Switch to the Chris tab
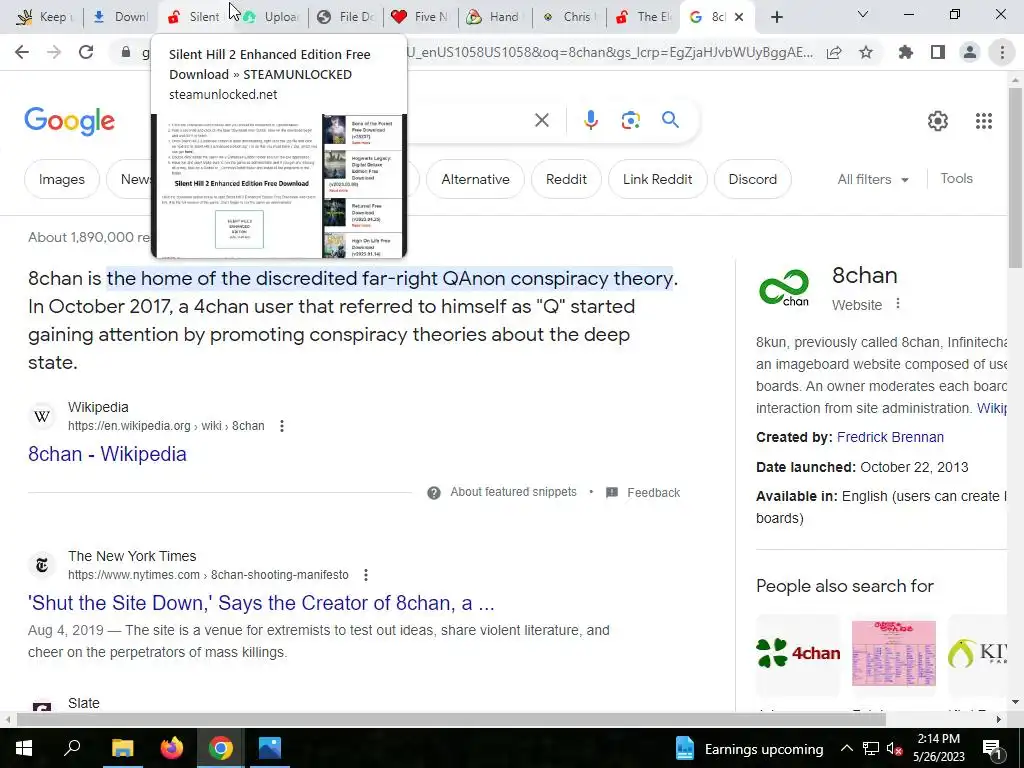This screenshot has width=1024, height=768. 569,17
